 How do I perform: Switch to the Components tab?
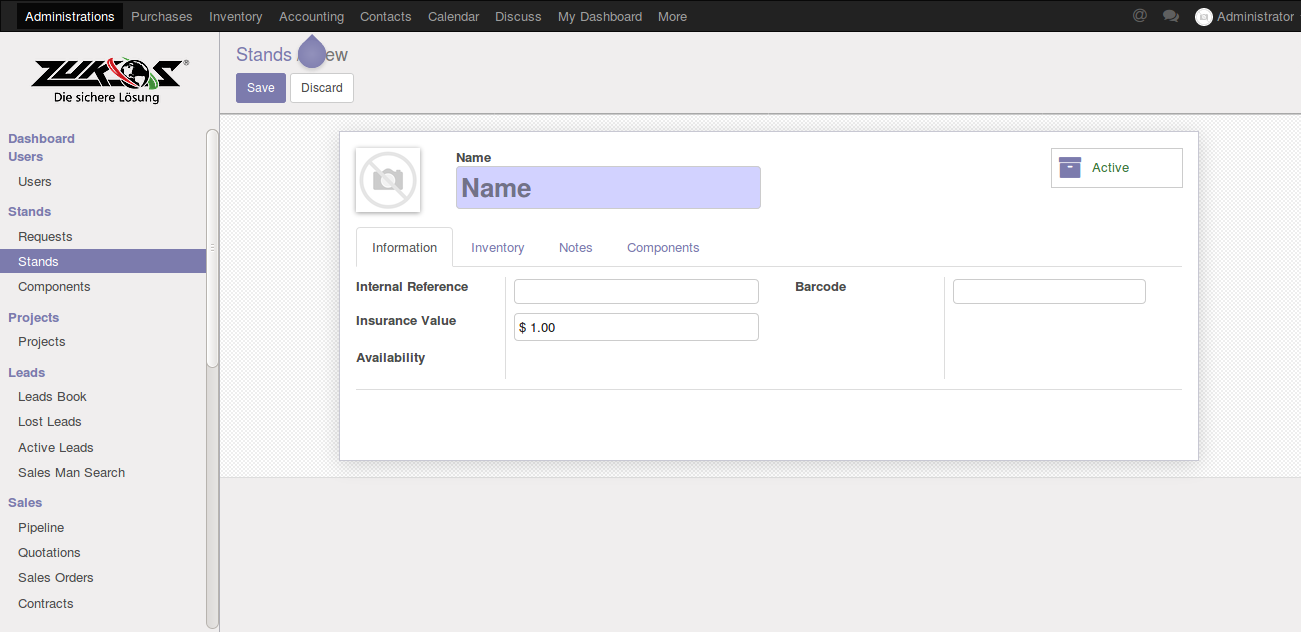pos(663,247)
